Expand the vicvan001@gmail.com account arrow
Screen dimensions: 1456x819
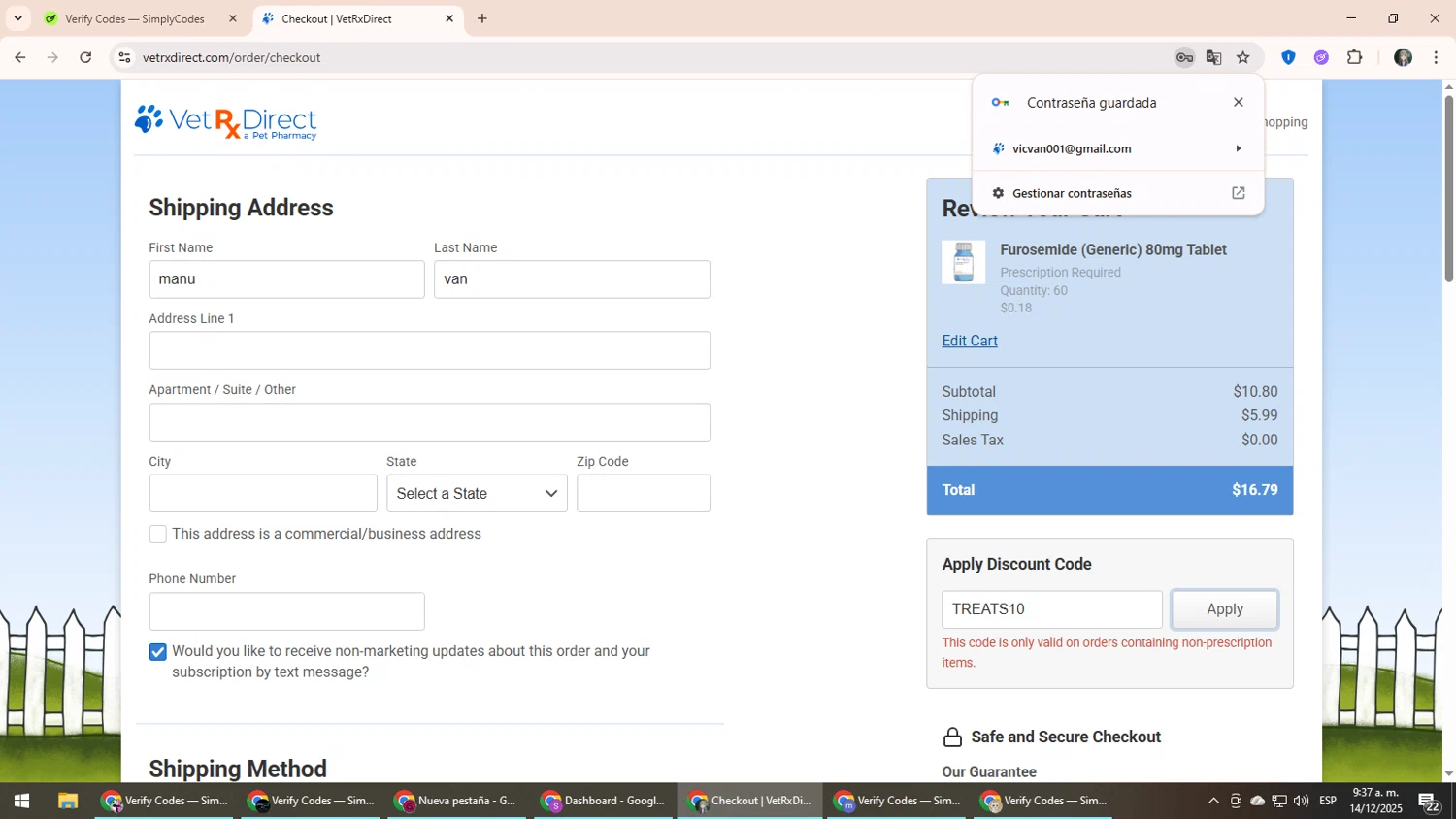pos(1239,148)
